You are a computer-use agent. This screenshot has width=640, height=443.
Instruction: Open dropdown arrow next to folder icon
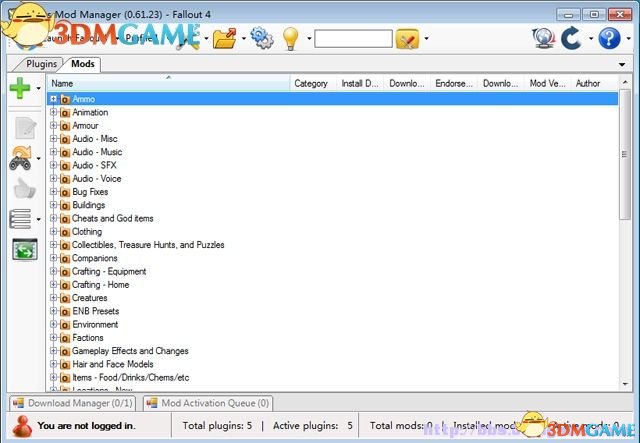pyautogui.click(x=244, y=38)
